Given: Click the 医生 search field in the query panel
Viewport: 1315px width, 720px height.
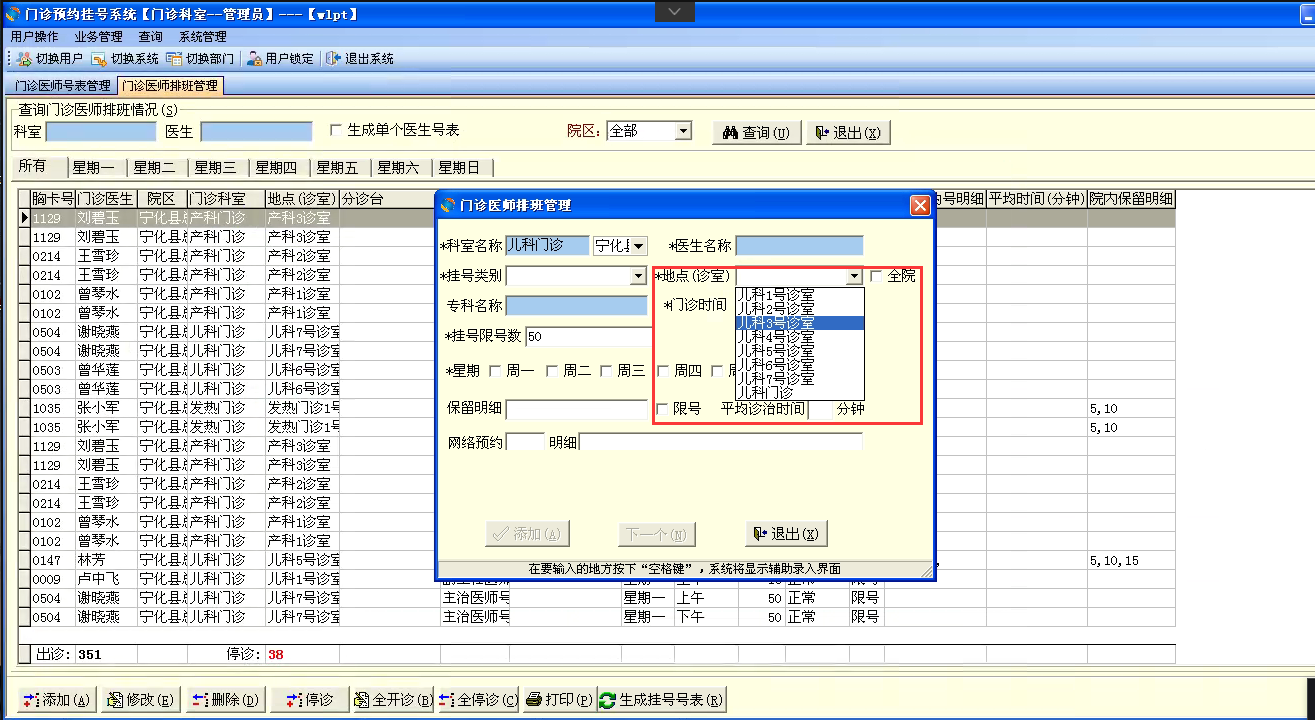Looking at the screenshot, I should tap(256, 131).
